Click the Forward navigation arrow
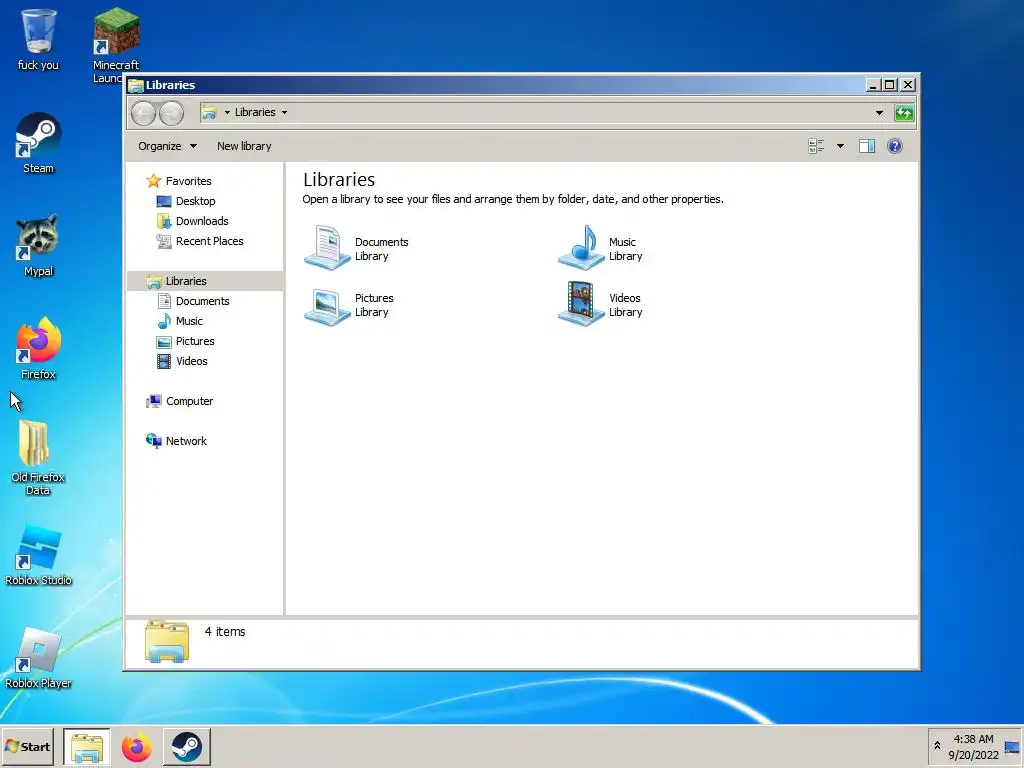The height and width of the screenshot is (768, 1024). 172,113
